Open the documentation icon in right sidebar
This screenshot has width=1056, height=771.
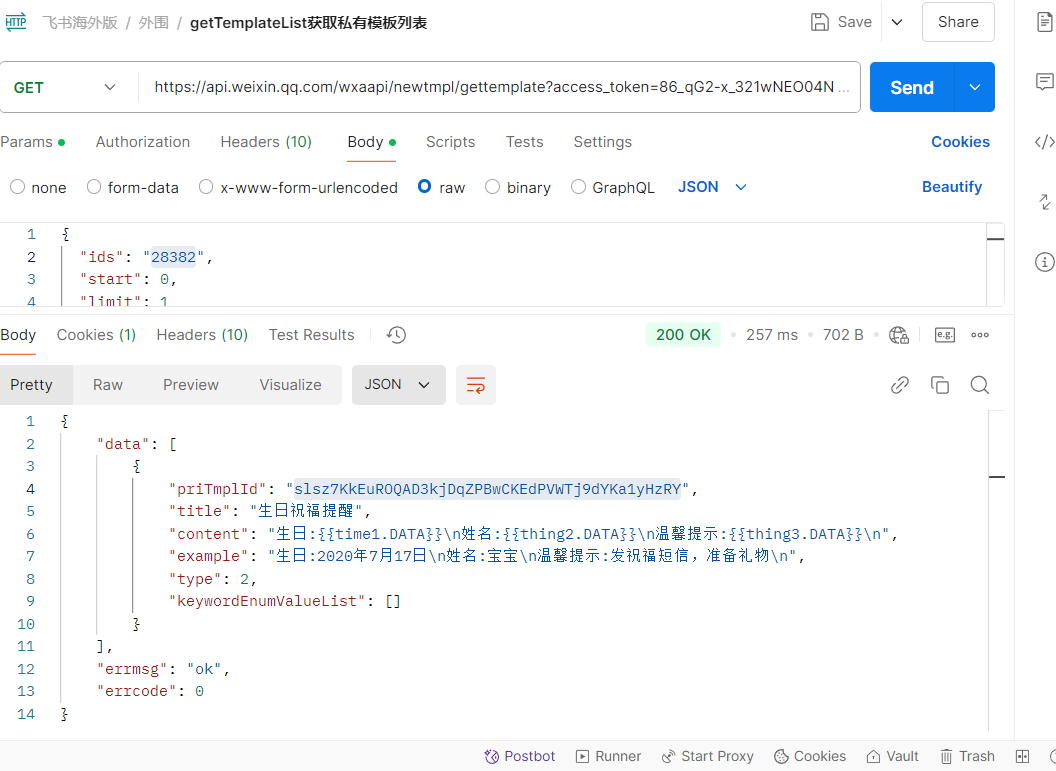click(1044, 22)
